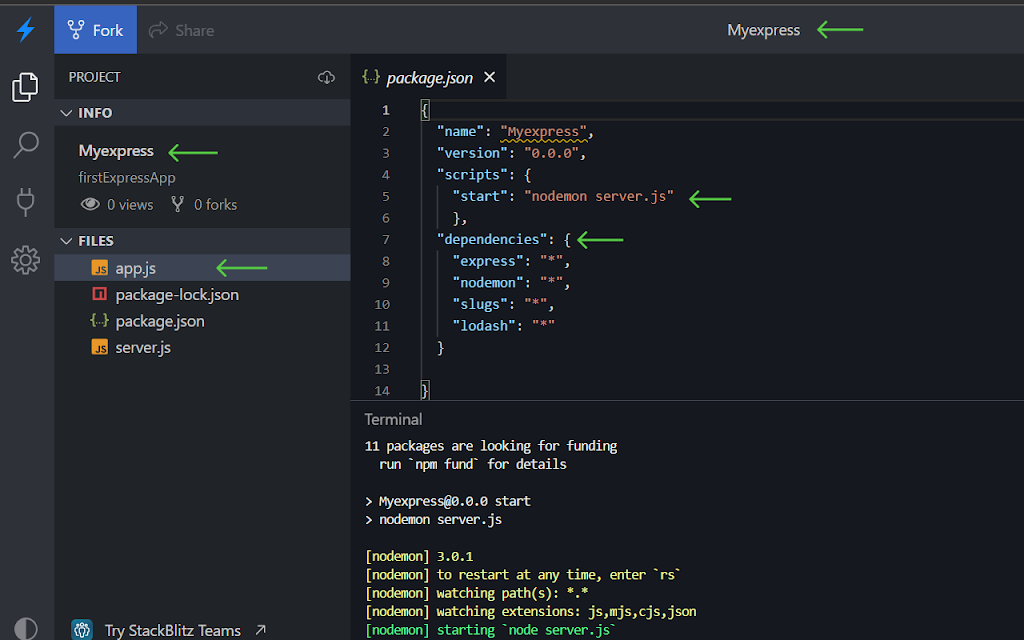Select the Myexpress project title in INFO
Screen dimensions: 1024x640
[x=116, y=151]
